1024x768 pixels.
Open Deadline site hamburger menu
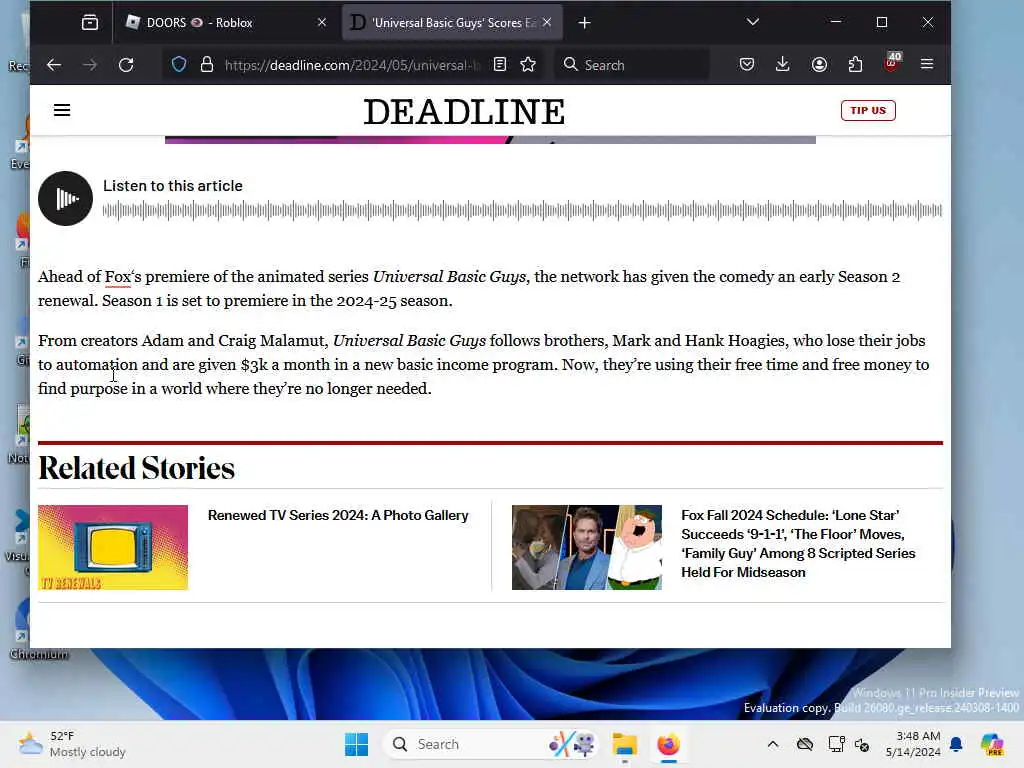pyautogui.click(x=62, y=110)
